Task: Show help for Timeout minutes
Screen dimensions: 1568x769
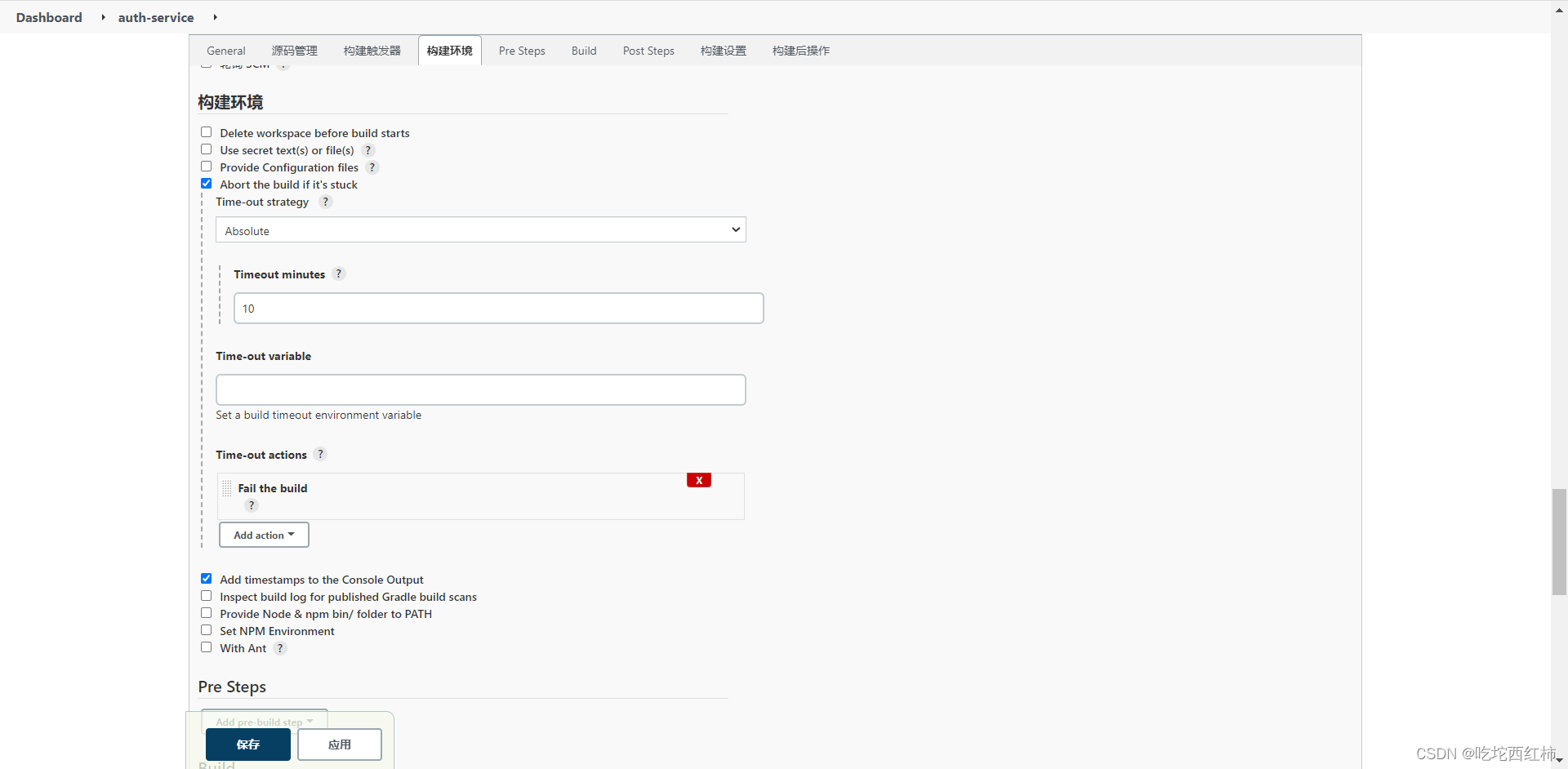Action: [x=339, y=273]
